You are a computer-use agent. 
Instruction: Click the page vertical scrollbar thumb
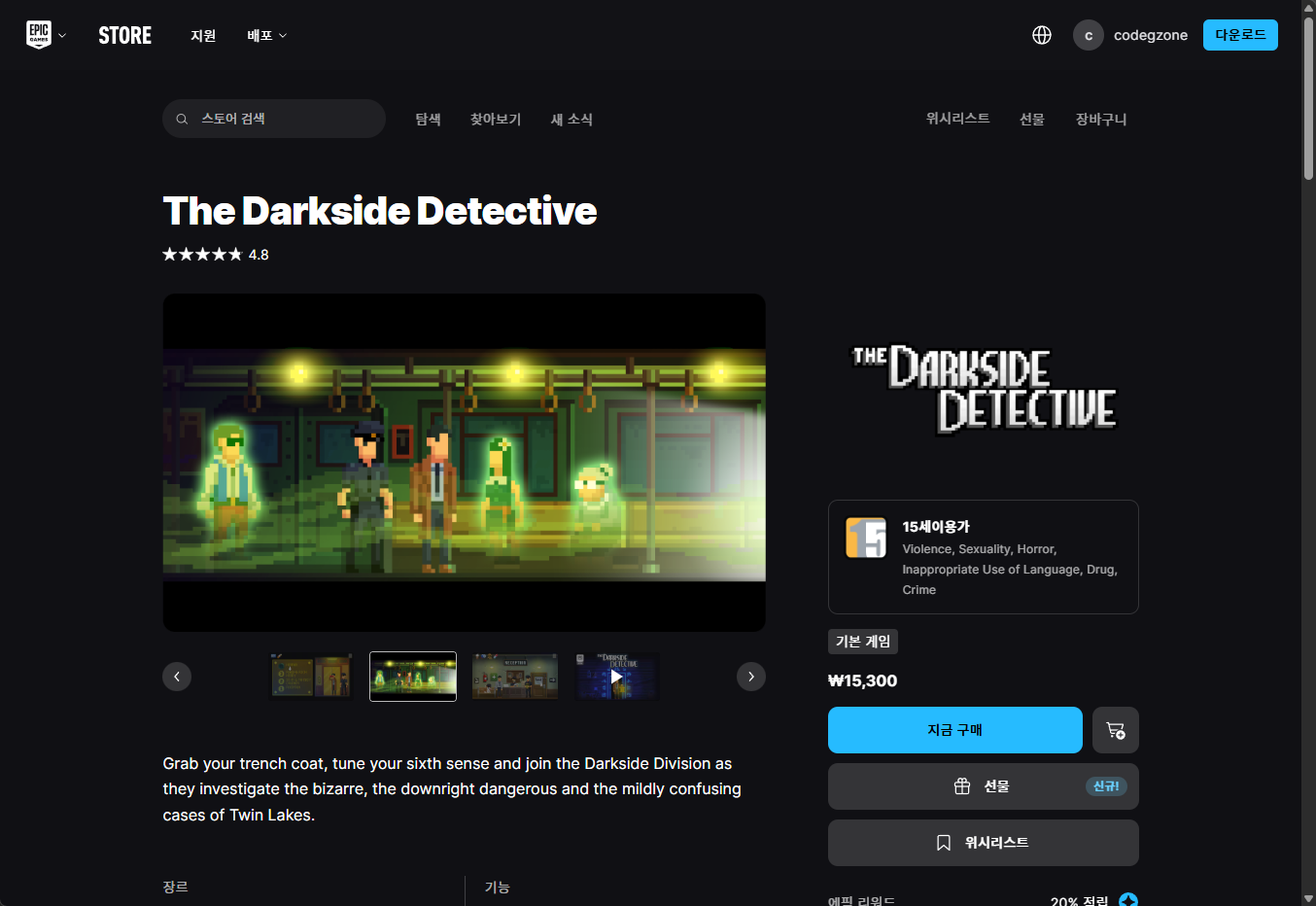pyautogui.click(x=1308, y=97)
